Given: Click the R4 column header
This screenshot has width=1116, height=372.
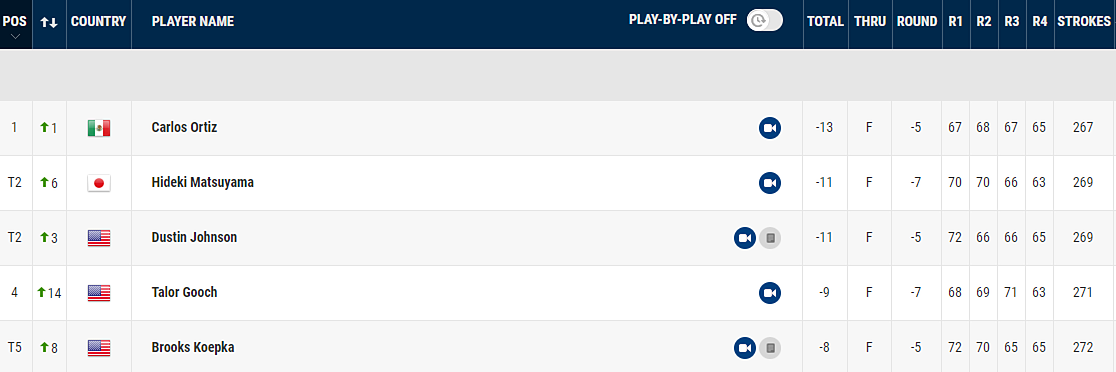Looking at the screenshot, I should click(x=1040, y=21).
